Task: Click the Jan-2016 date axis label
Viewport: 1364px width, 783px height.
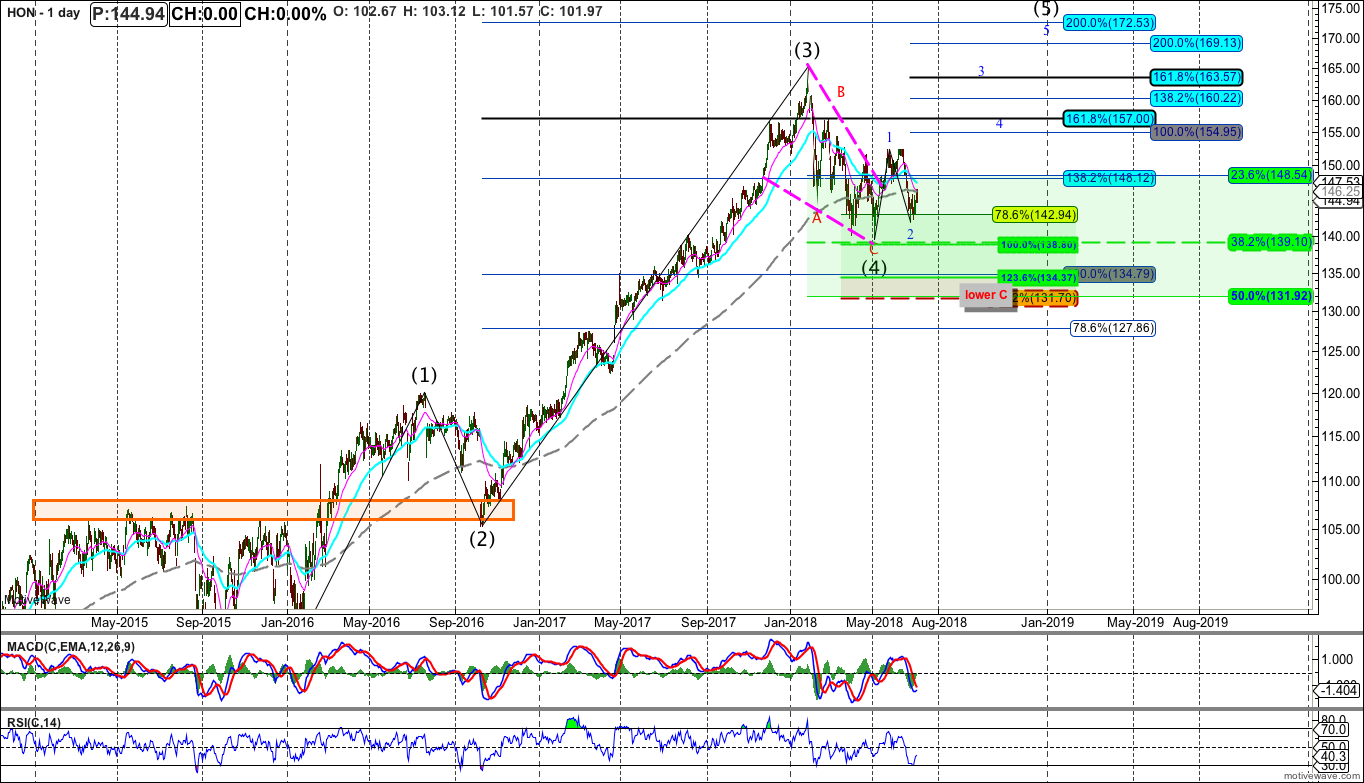Action: click(286, 621)
